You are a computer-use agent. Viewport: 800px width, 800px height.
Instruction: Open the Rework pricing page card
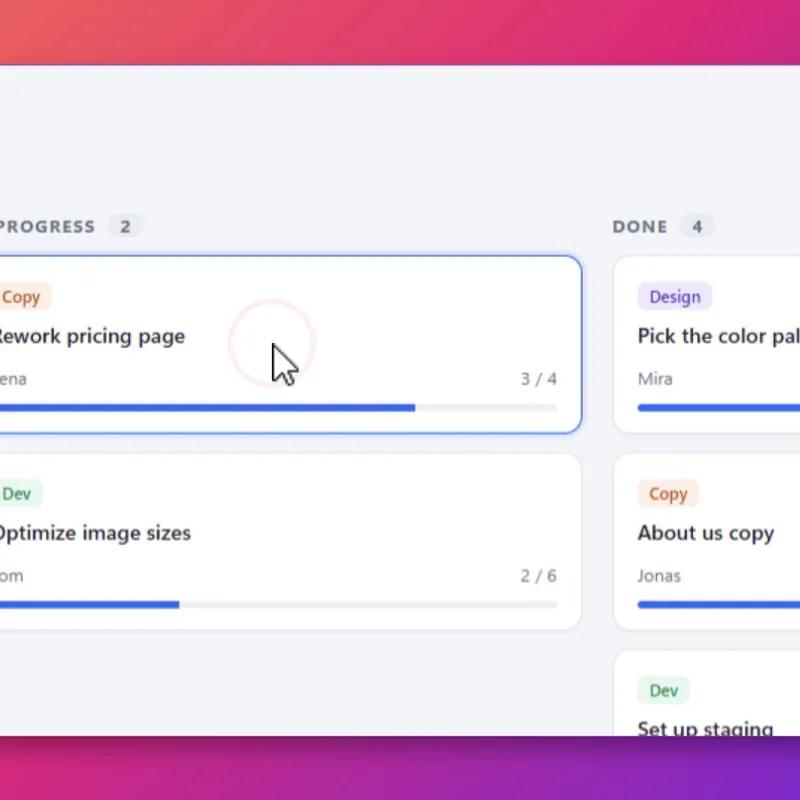pos(290,345)
